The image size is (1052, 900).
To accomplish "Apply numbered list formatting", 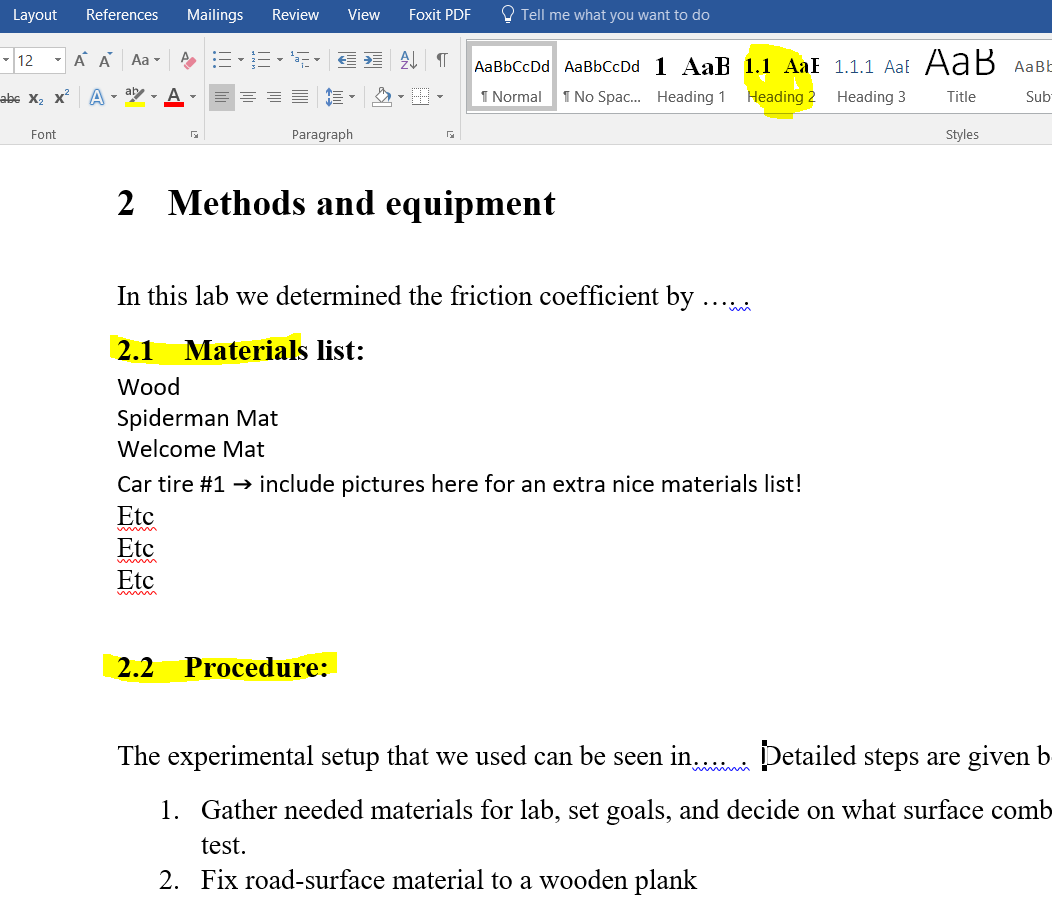I will click(x=260, y=60).
